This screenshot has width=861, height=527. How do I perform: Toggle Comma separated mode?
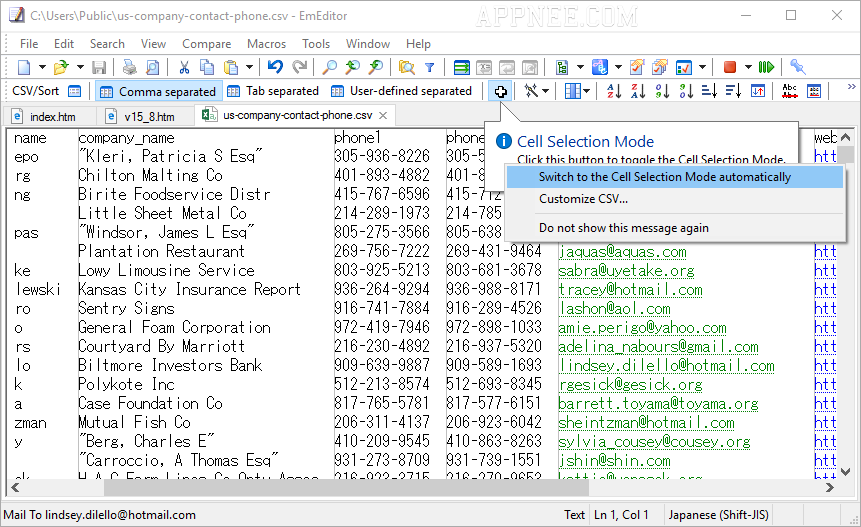click(159, 91)
